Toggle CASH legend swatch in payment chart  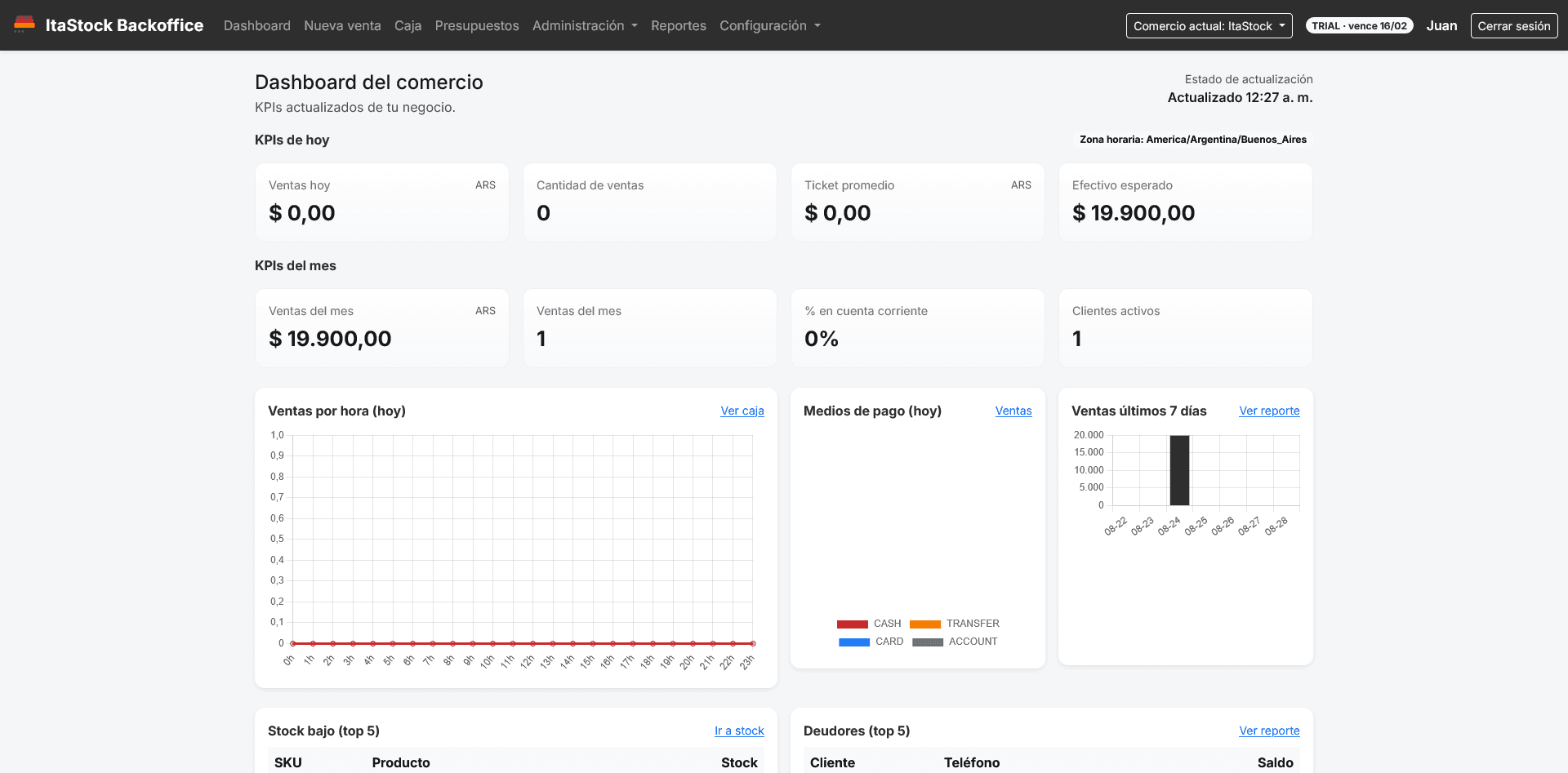click(853, 624)
